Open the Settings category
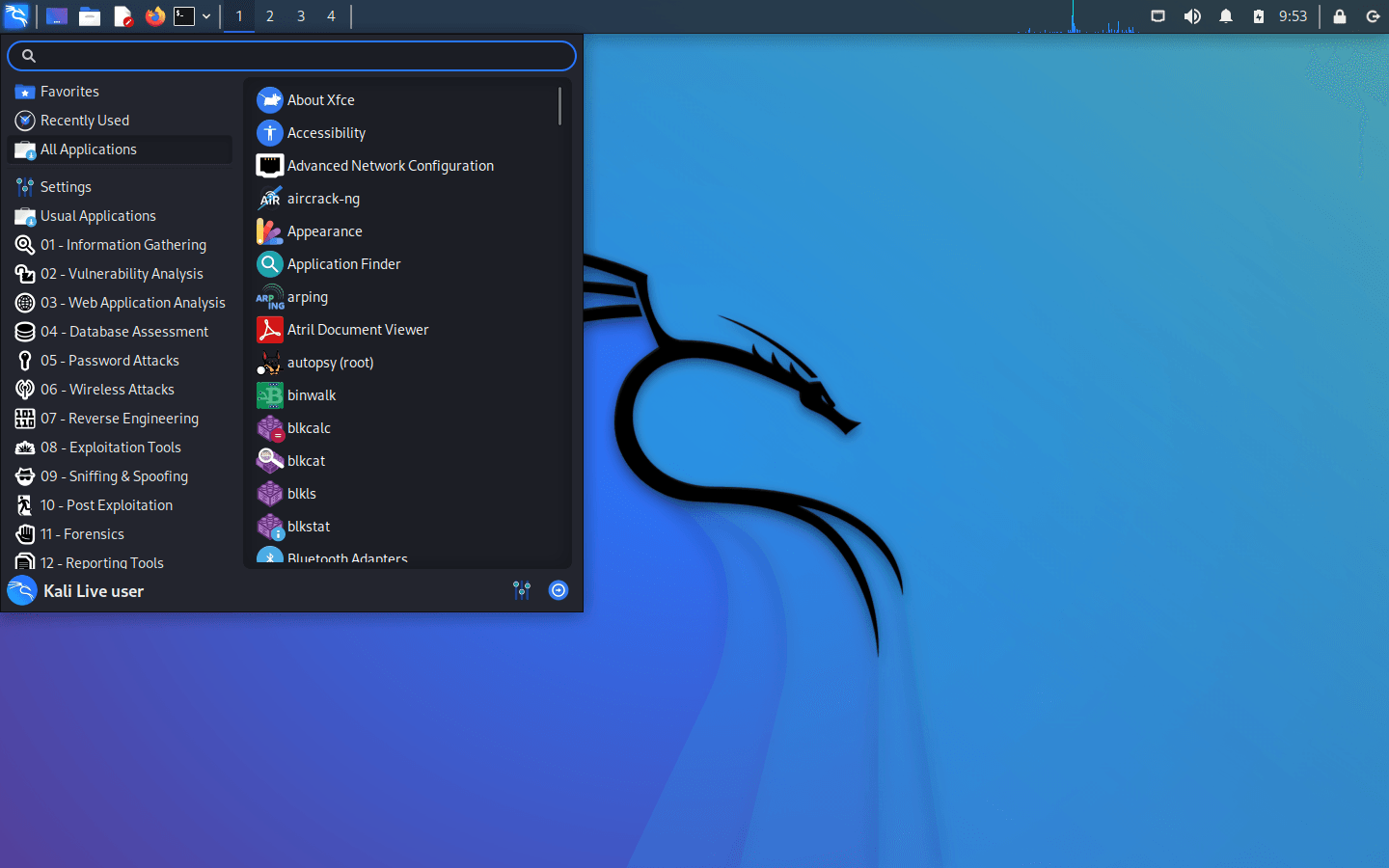Screen dimensions: 1389x868 tap(120, 187)
